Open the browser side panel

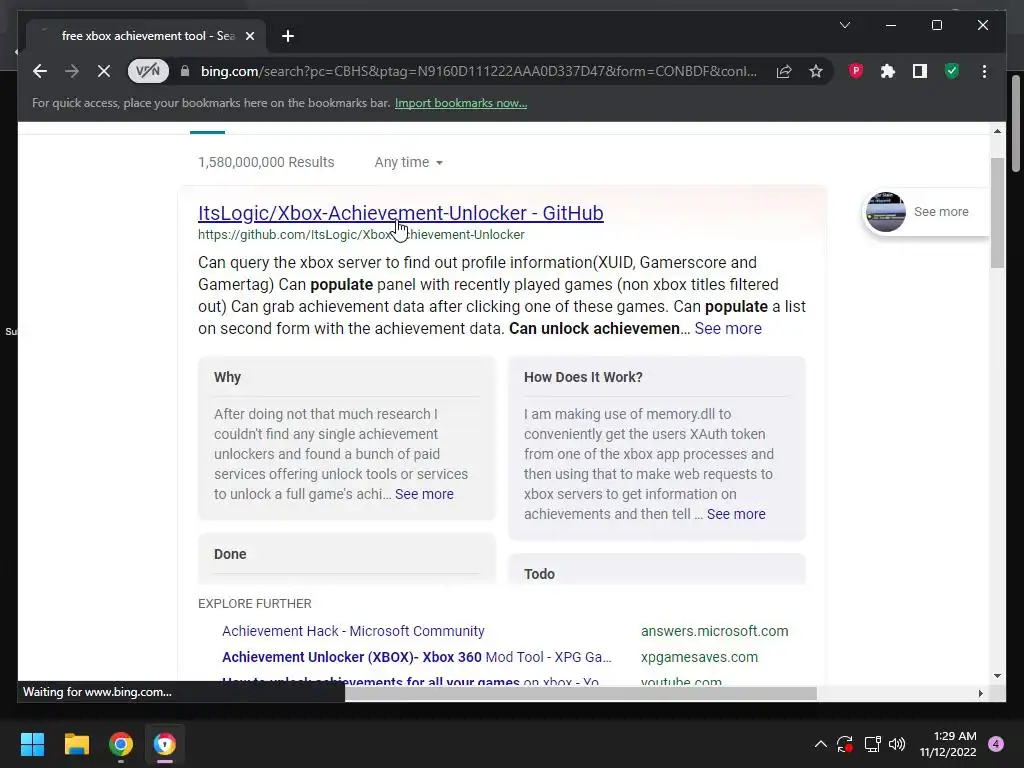click(920, 71)
